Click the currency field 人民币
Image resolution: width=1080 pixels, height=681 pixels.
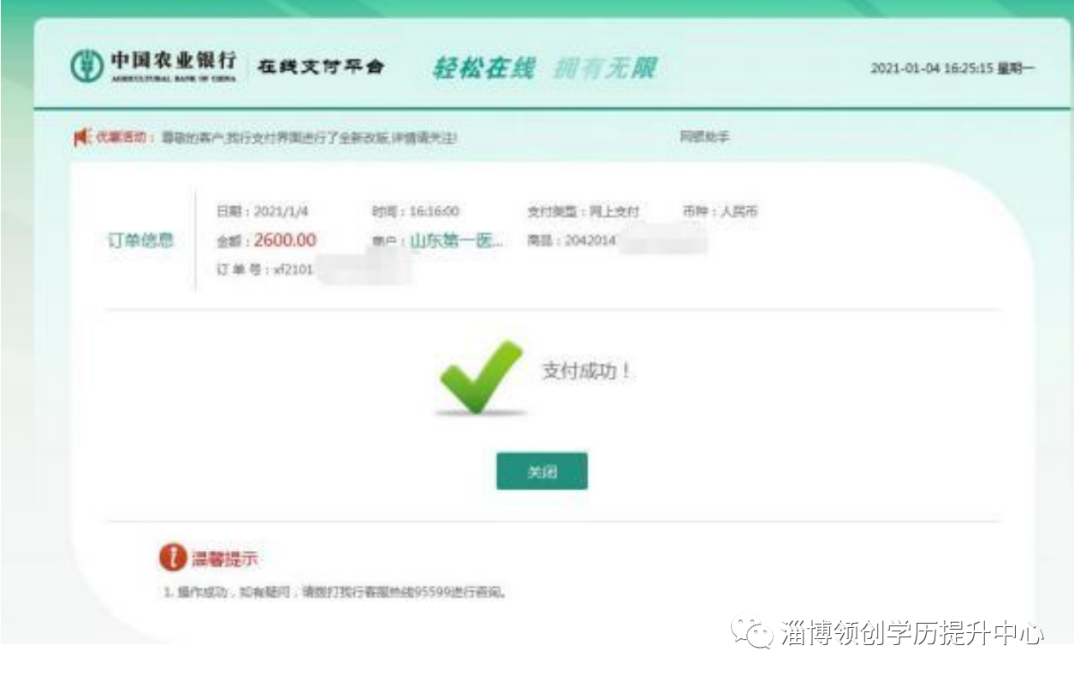[720, 211]
